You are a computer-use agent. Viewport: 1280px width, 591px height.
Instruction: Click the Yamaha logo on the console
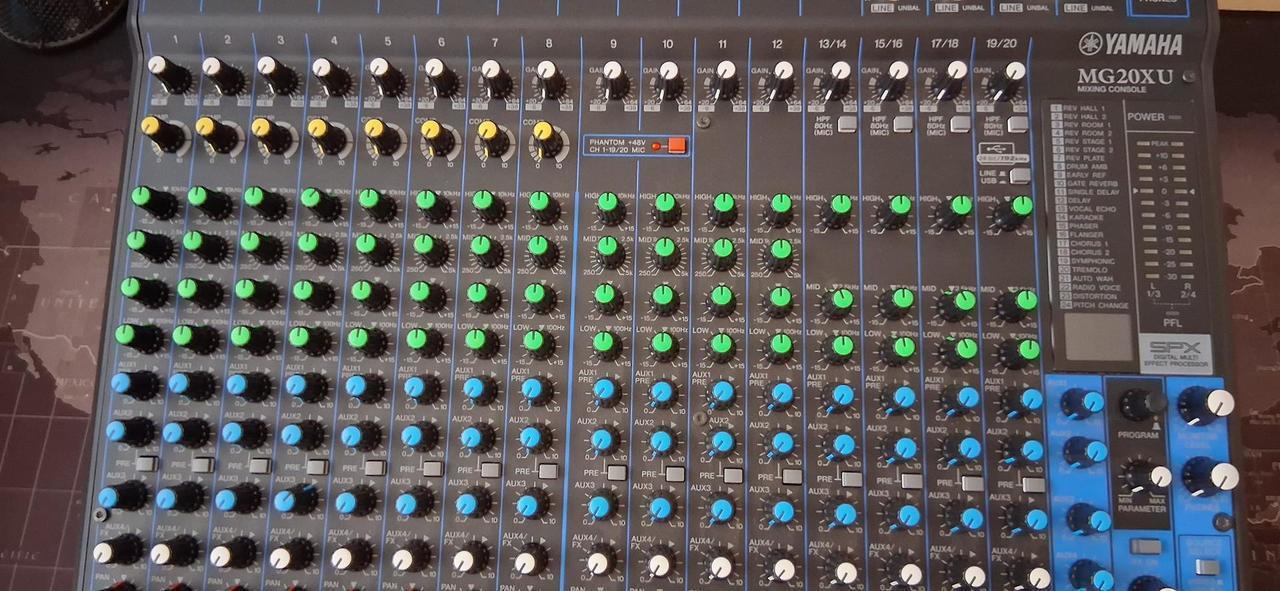coord(1130,44)
